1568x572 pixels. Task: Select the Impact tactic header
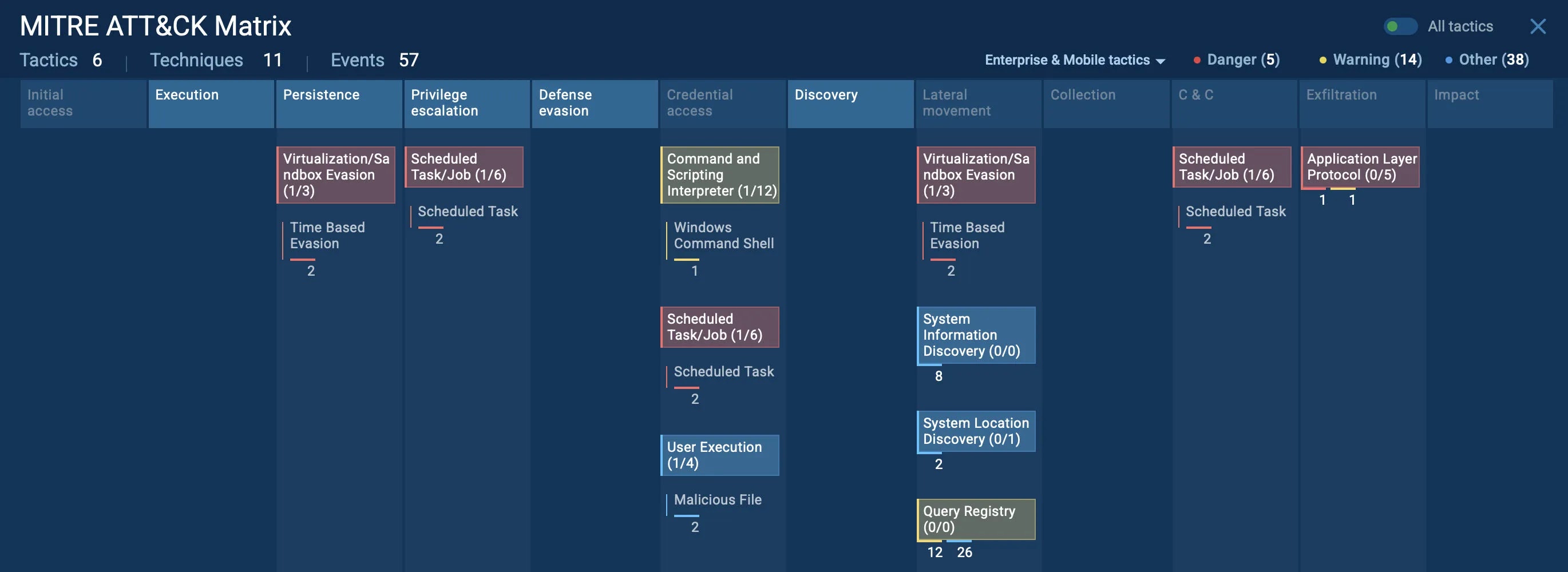(1490, 104)
